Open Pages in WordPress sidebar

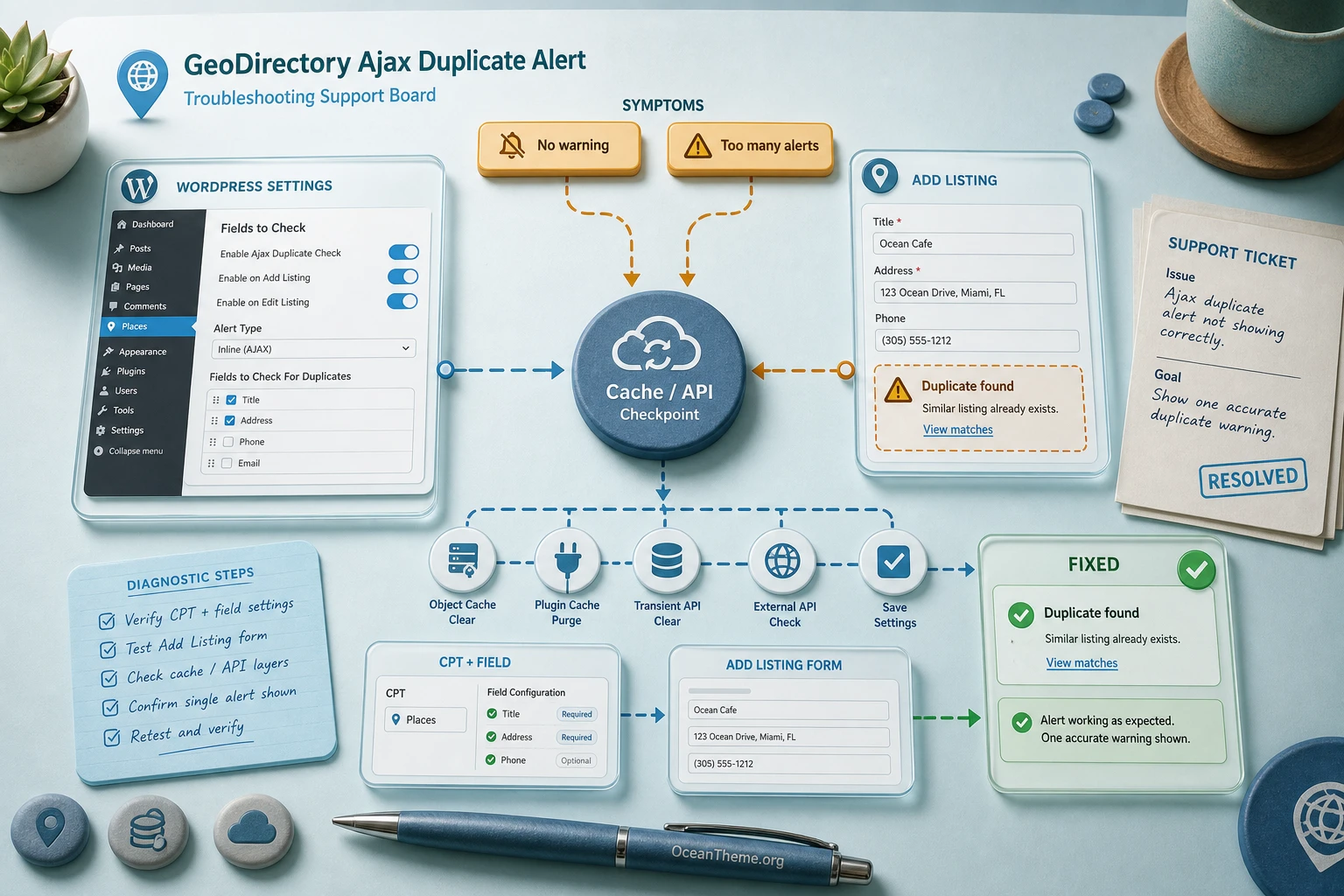point(137,287)
